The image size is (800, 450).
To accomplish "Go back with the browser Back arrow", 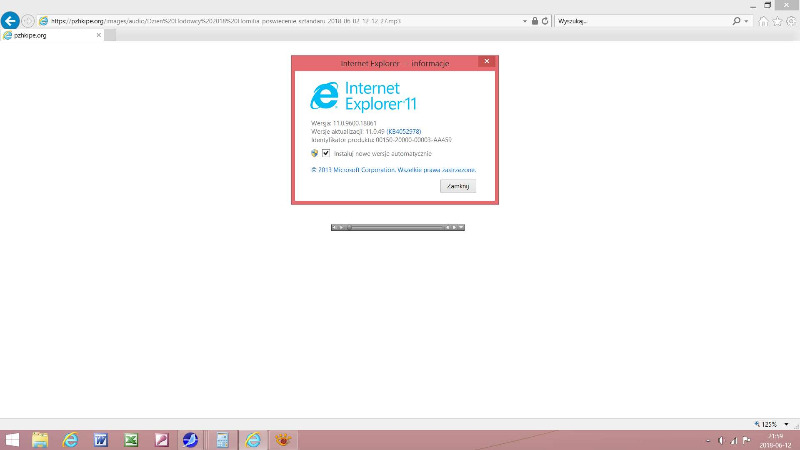I will (10, 21).
